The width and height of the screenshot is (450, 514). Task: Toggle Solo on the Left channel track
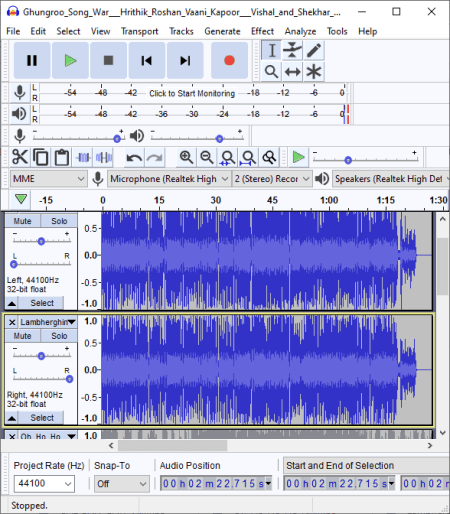[x=59, y=221]
